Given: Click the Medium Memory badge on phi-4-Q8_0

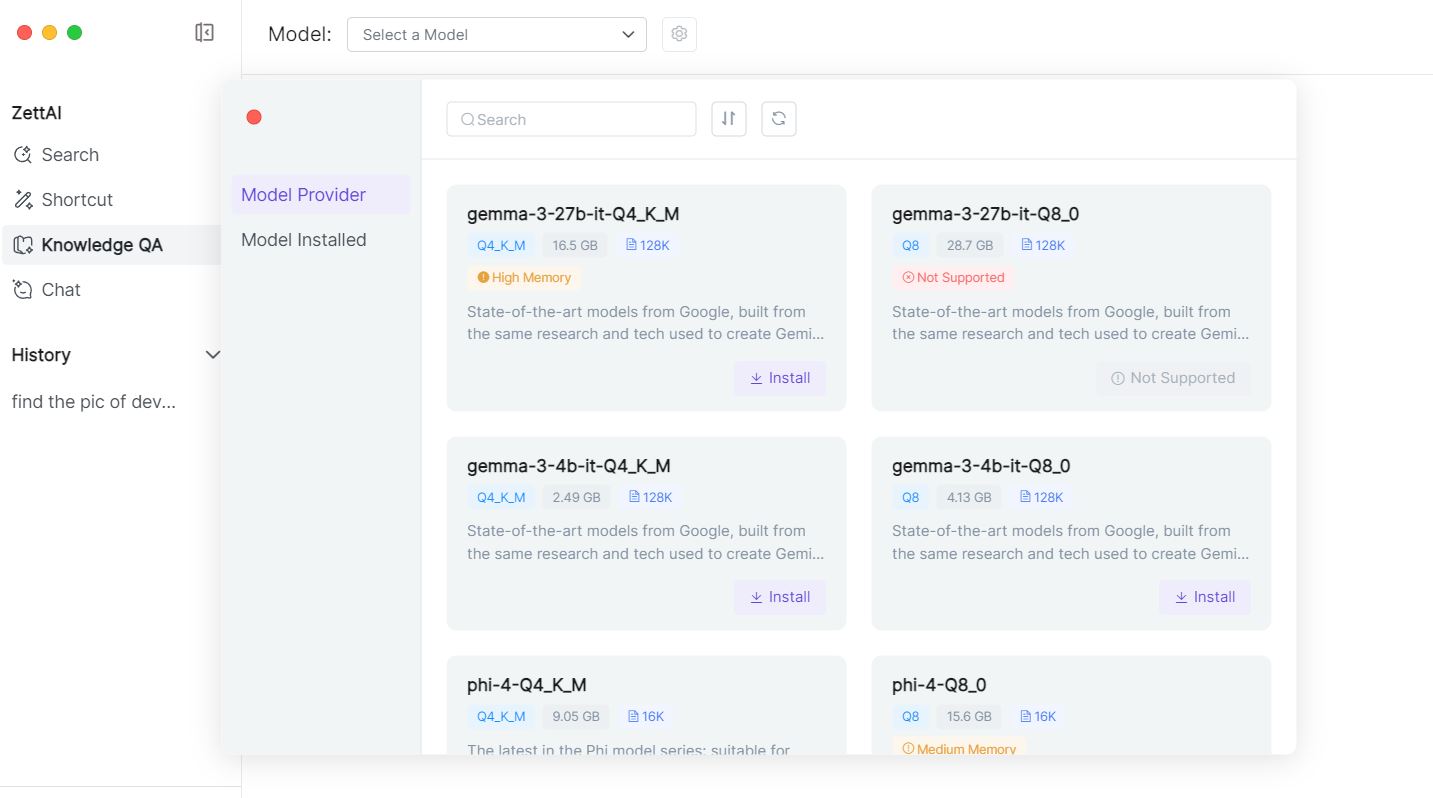Looking at the screenshot, I should point(958,748).
